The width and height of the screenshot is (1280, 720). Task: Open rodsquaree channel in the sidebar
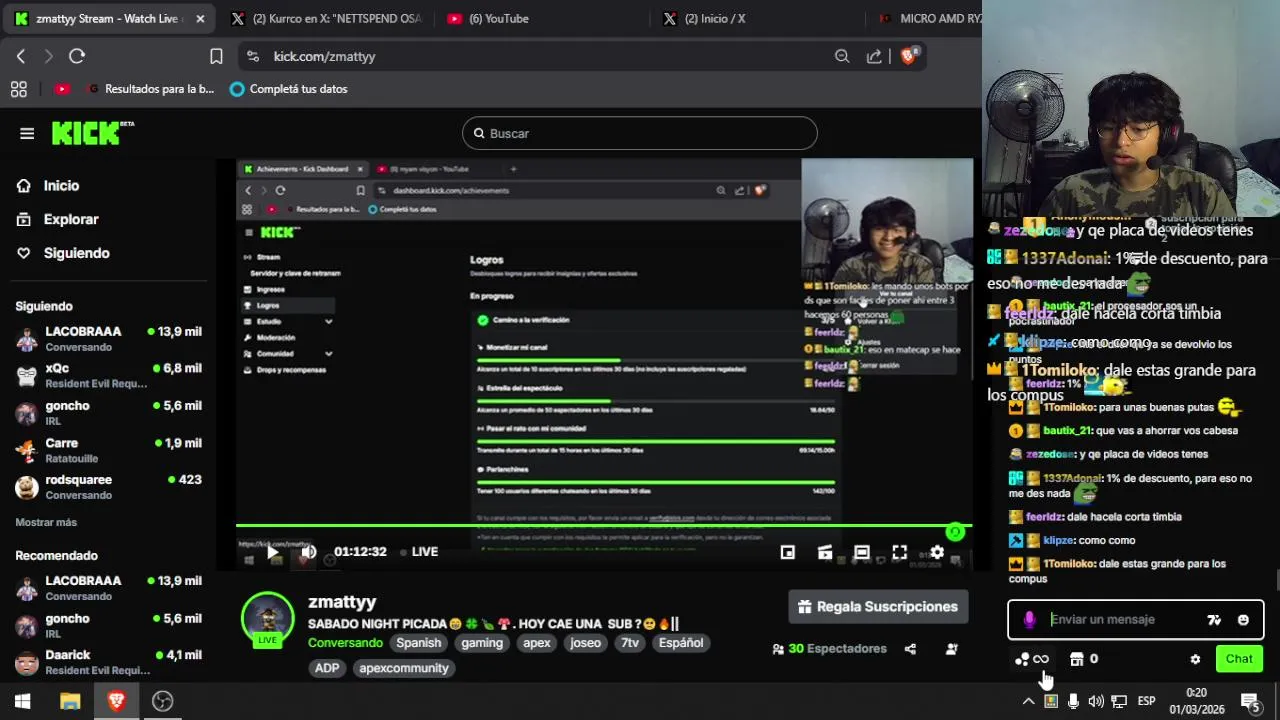coord(108,487)
